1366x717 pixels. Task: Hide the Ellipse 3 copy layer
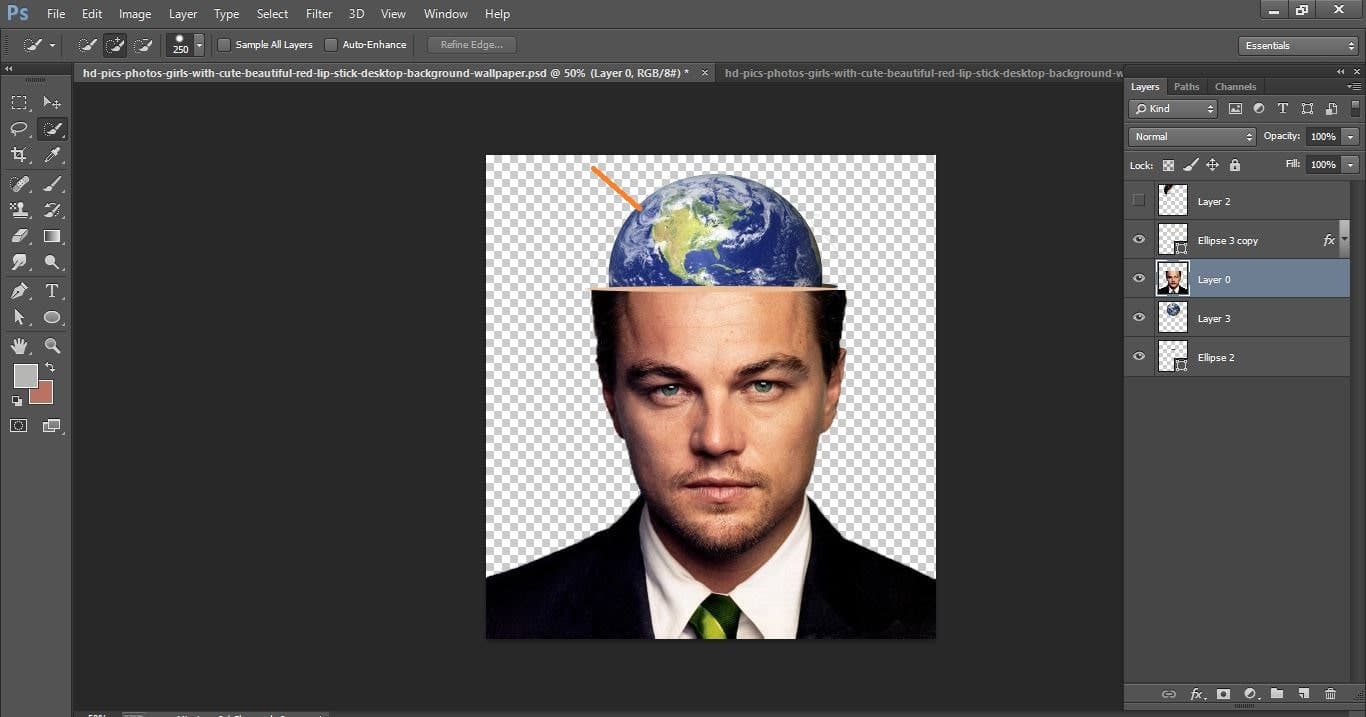pyautogui.click(x=1139, y=239)
